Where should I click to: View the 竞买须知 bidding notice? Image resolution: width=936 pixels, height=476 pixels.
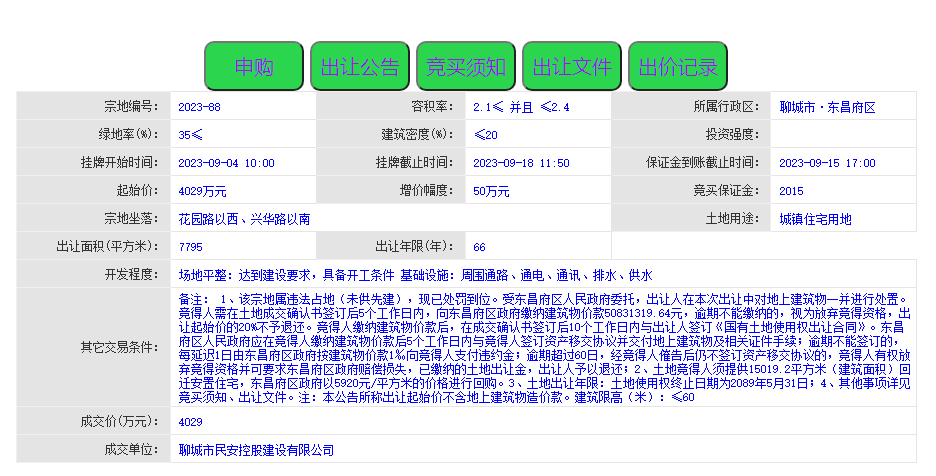(466, 67)
